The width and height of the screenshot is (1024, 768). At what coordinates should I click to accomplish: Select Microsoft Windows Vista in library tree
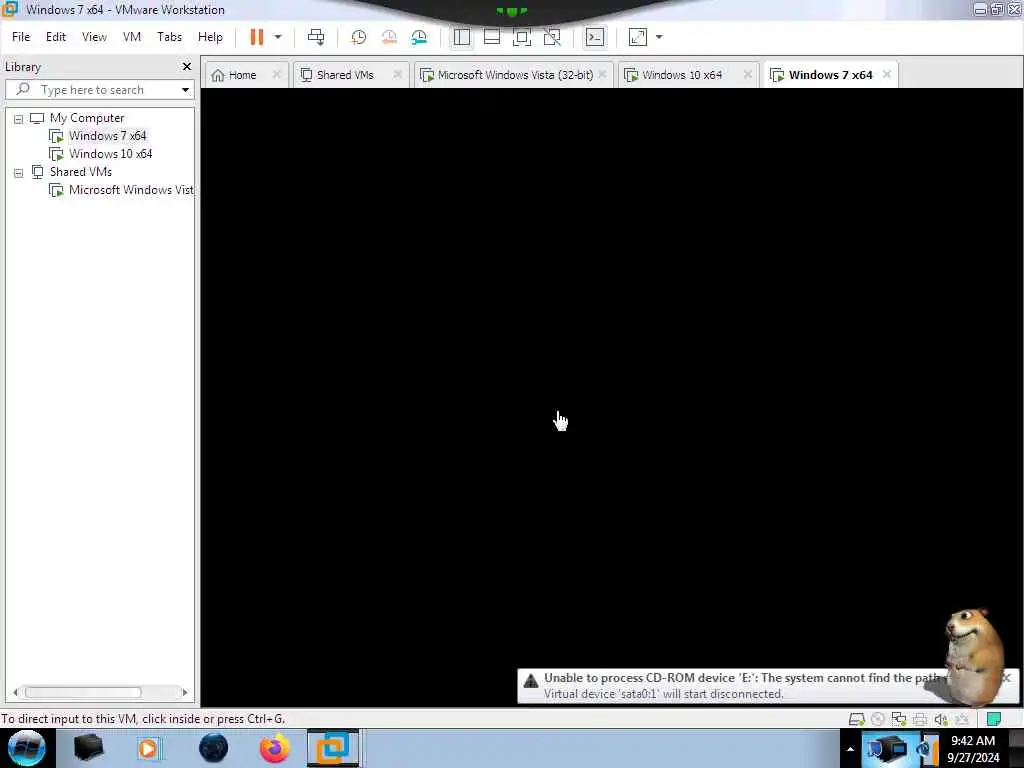click(x=131, y=190)
